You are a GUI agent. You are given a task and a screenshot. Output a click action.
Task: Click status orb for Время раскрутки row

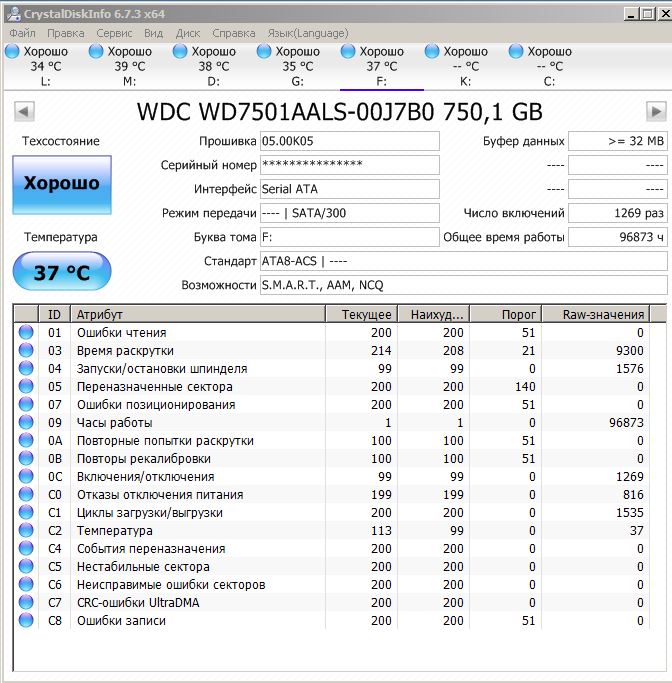click(26, 350)
